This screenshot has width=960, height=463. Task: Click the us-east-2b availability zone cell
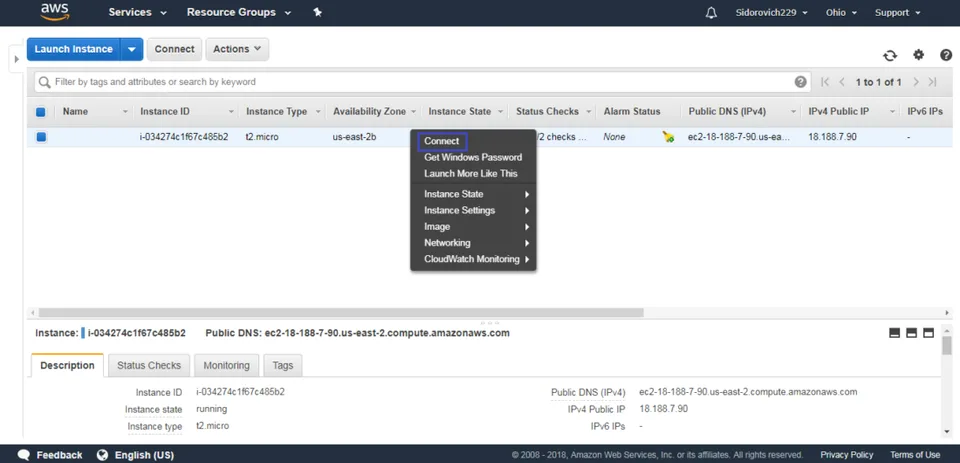[354, 137]
